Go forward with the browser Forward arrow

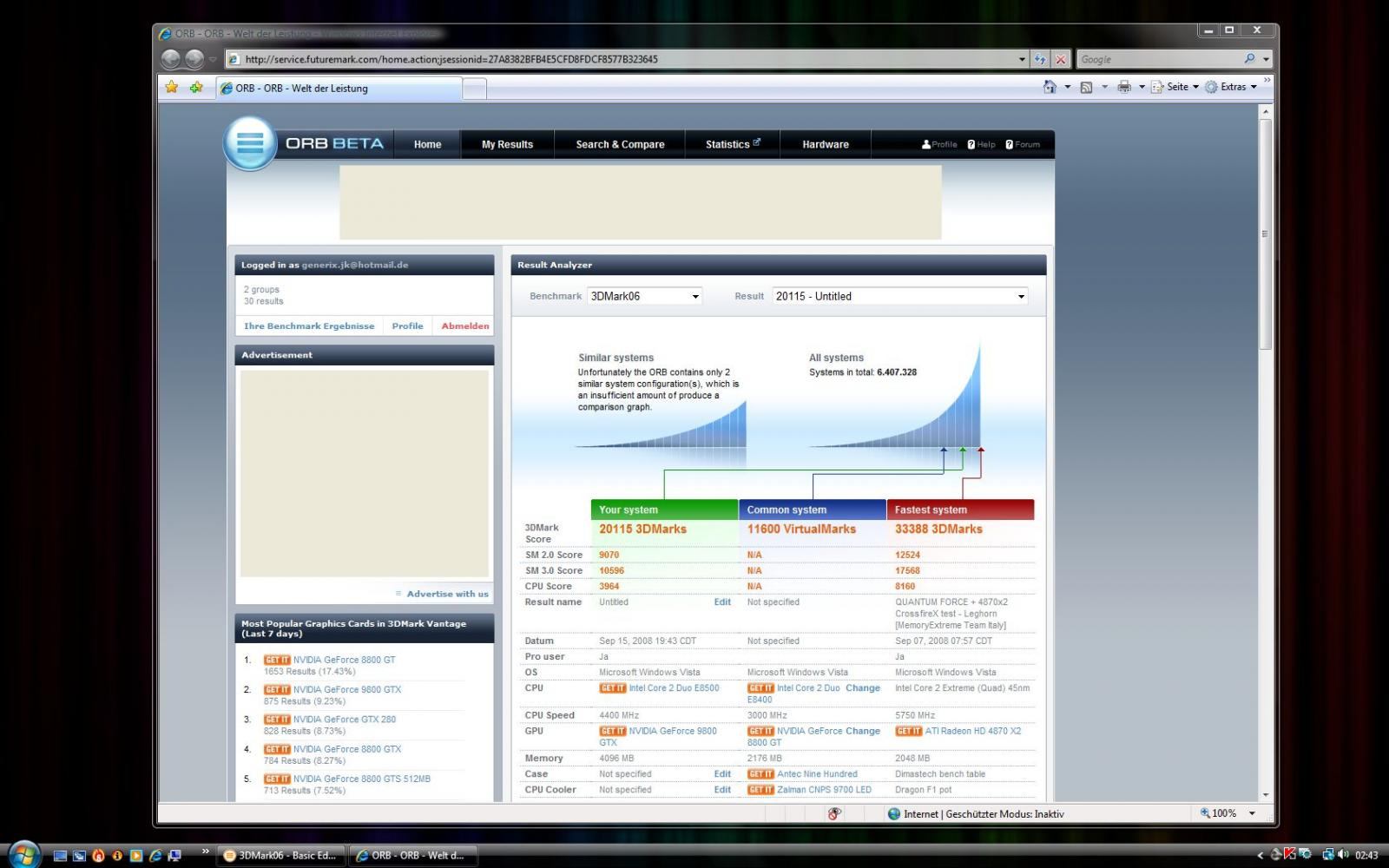(x=194, y=59)
